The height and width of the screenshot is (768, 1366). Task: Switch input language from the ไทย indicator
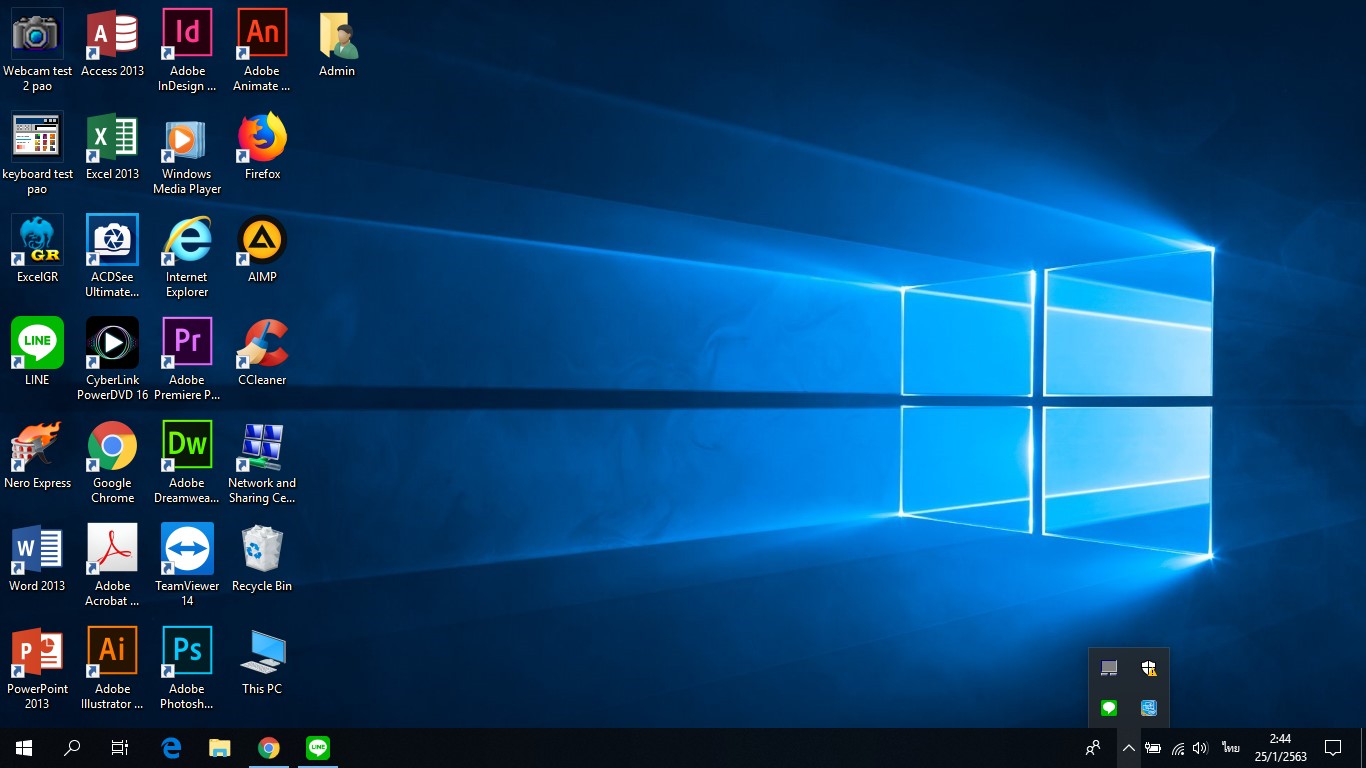[1230, 748]
